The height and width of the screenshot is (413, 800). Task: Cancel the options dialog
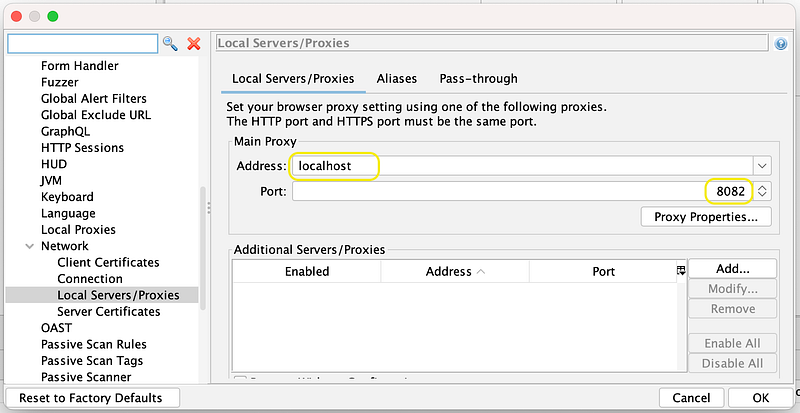coord(691,398)
